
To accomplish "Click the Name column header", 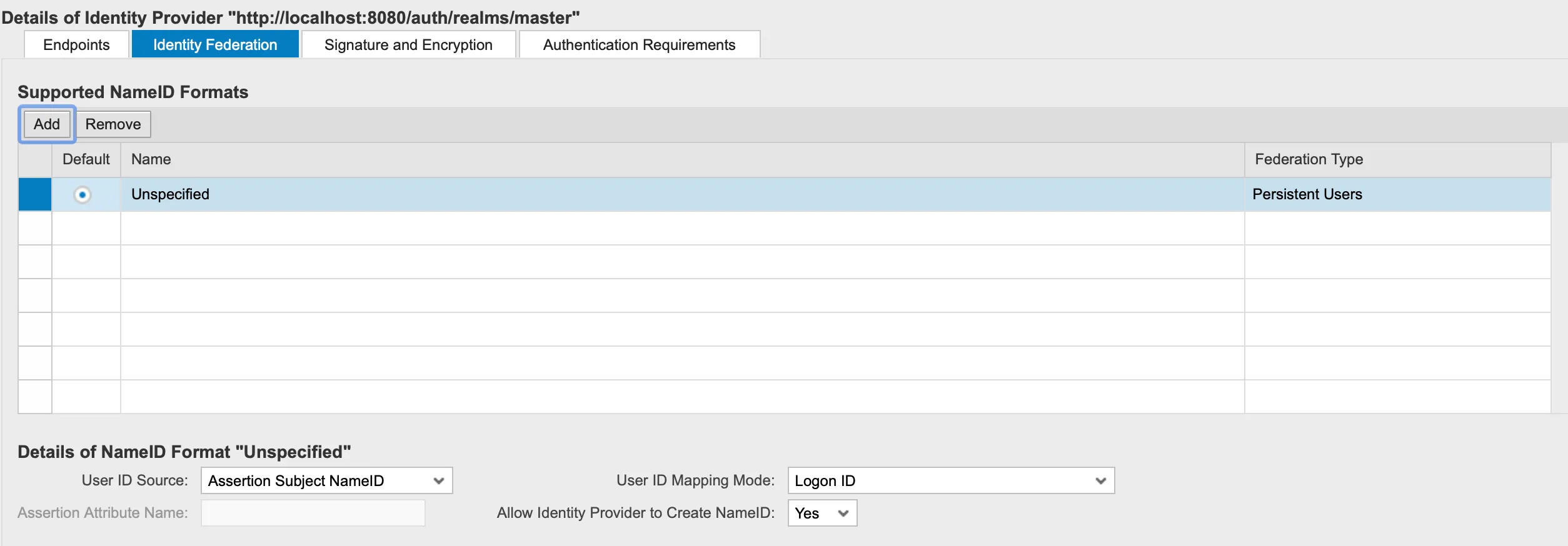I will 151,159.
